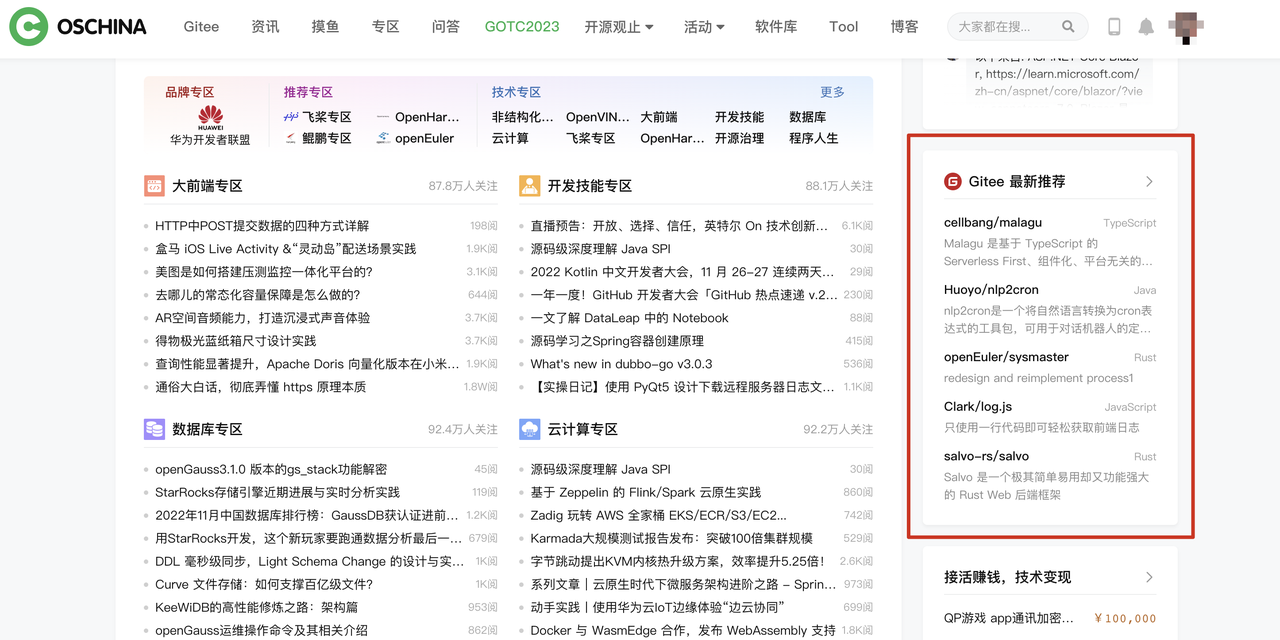1280x640 pixels.
Task: Click the search magnifier icon
Action: [x=1068, y=27]
